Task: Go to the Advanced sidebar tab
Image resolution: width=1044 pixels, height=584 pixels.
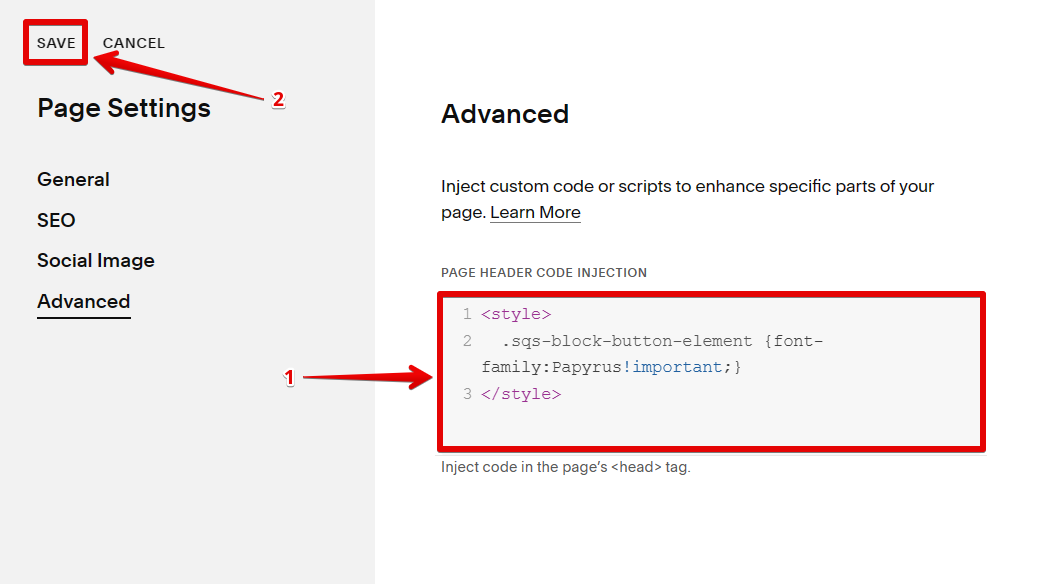Action: click(x=84, y=301)
